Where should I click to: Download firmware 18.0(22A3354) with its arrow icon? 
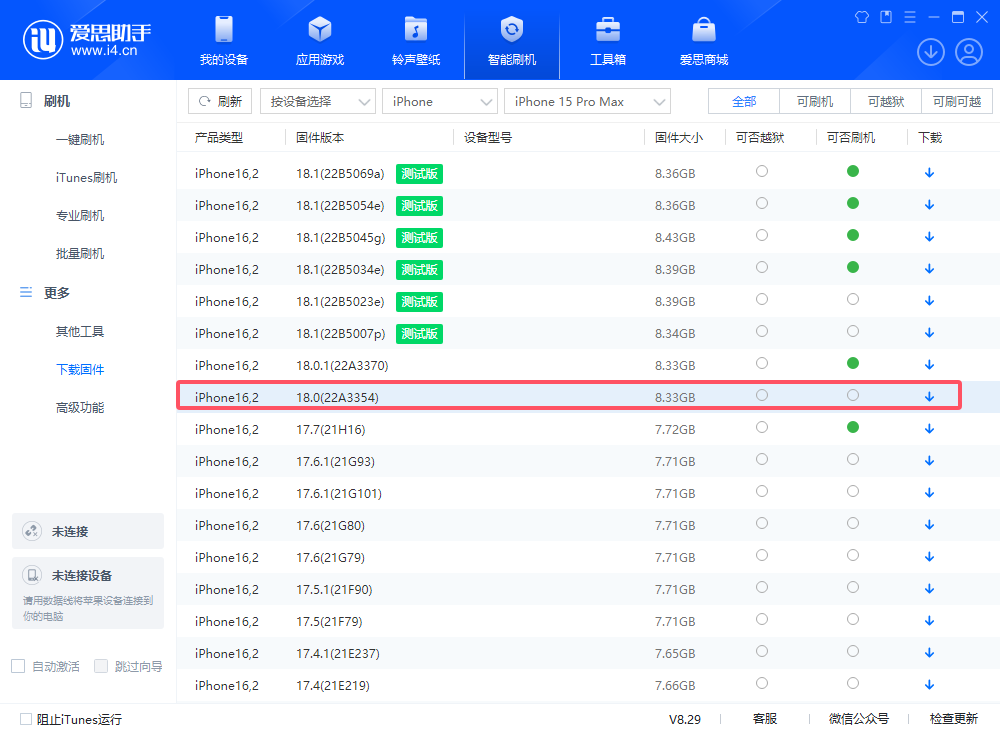[x=929, y=395]
